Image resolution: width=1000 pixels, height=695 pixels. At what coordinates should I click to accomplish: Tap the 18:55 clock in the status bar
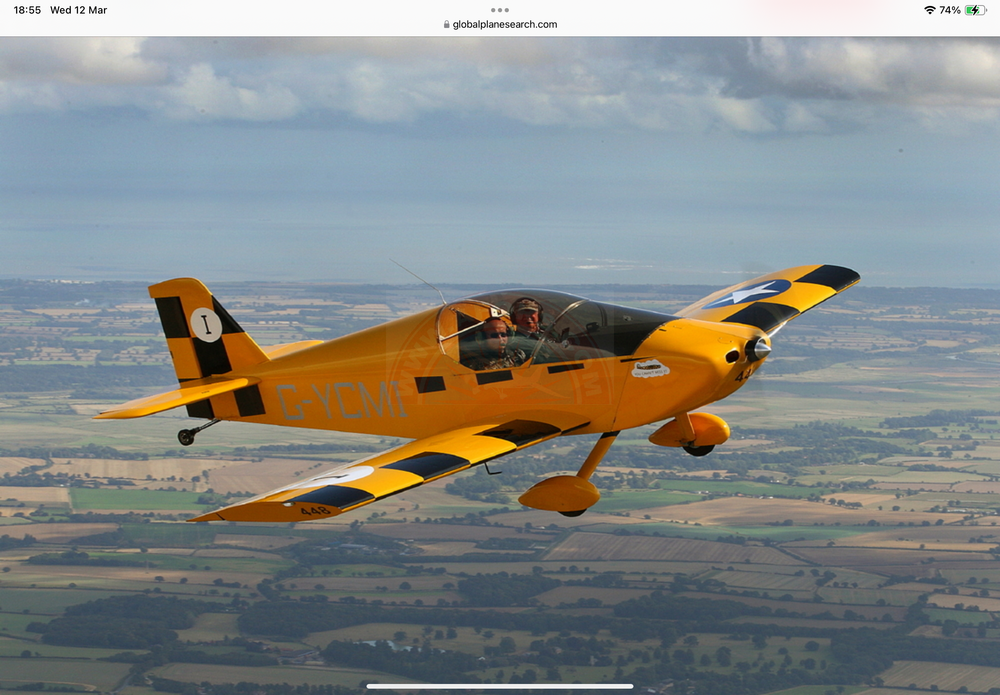pyautogui.click(x=27, y=10)
